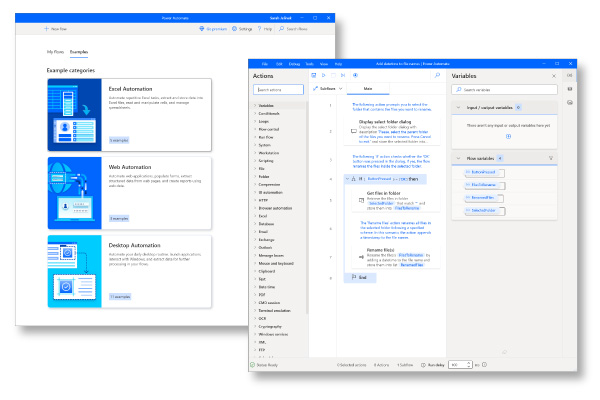600x400 pixels.
Task: Open the Excel Automation example card
Action: [x=130, y=115]
